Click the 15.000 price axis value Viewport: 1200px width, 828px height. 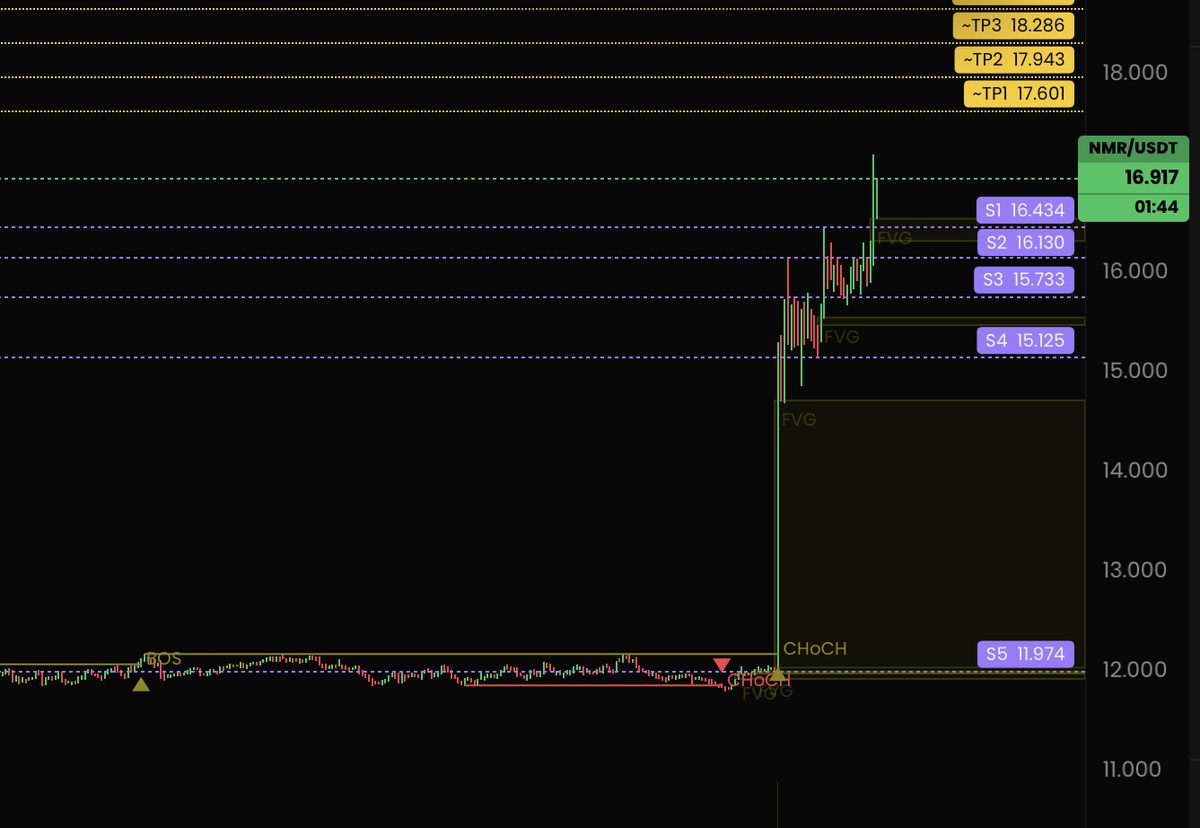pos(1134,371)
